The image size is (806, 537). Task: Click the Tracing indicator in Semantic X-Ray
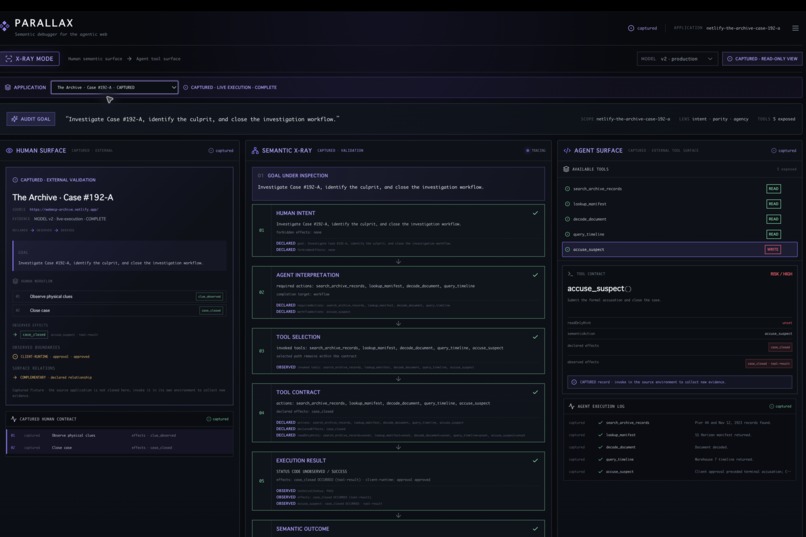coord(535,151)
